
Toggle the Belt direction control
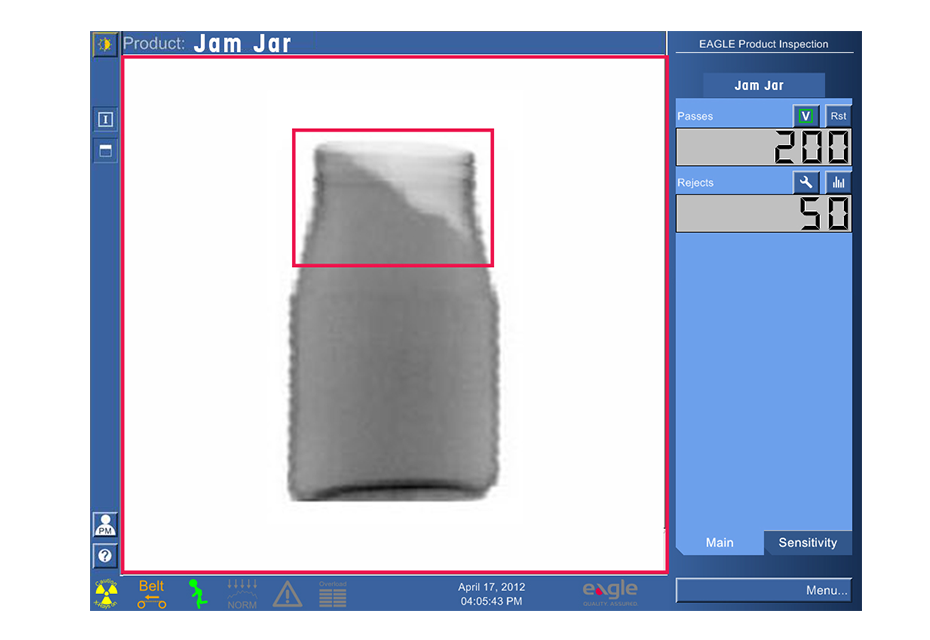(152, 593)
